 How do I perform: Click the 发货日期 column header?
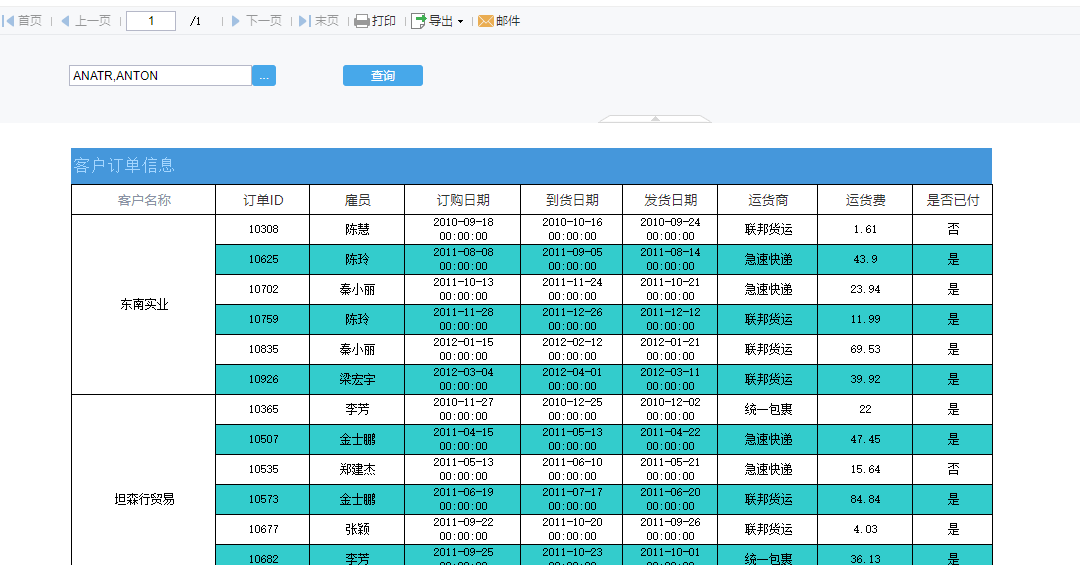coord(670,200)
